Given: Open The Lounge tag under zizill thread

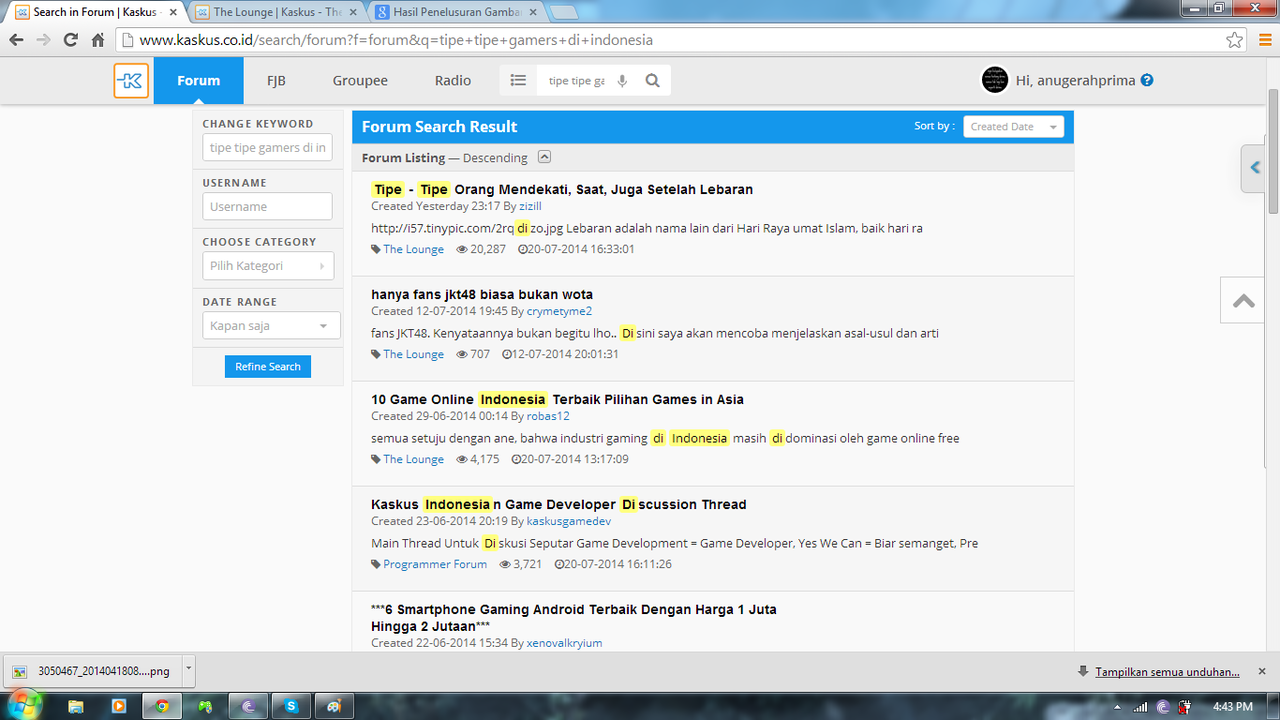Looking at the screenshot, I should coord(413,250).
